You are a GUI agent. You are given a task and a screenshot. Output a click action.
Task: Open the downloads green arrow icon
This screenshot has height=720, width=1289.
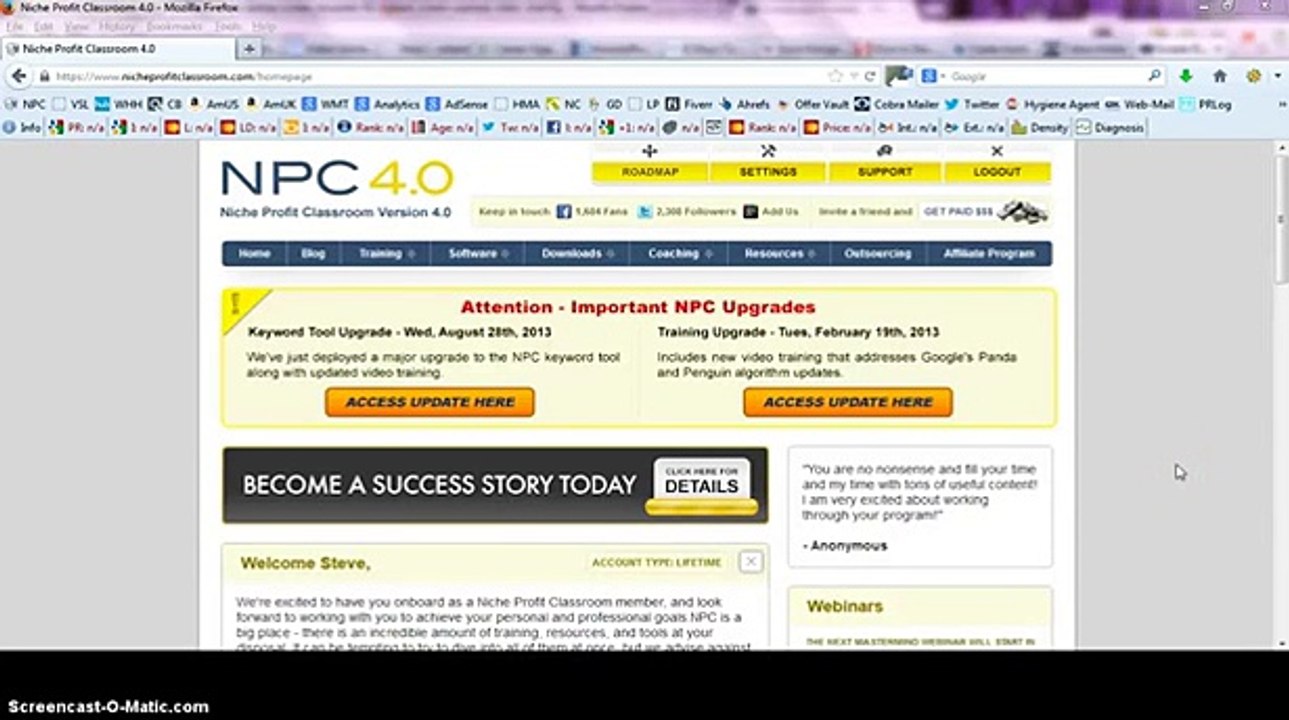pyautogui.click(x=1186, y=76)
